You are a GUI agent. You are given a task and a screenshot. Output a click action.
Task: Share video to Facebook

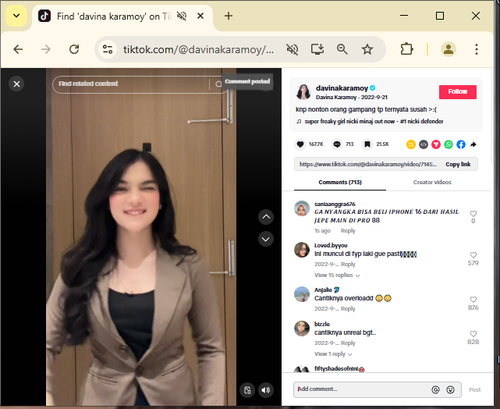click(x=461, y=144)
